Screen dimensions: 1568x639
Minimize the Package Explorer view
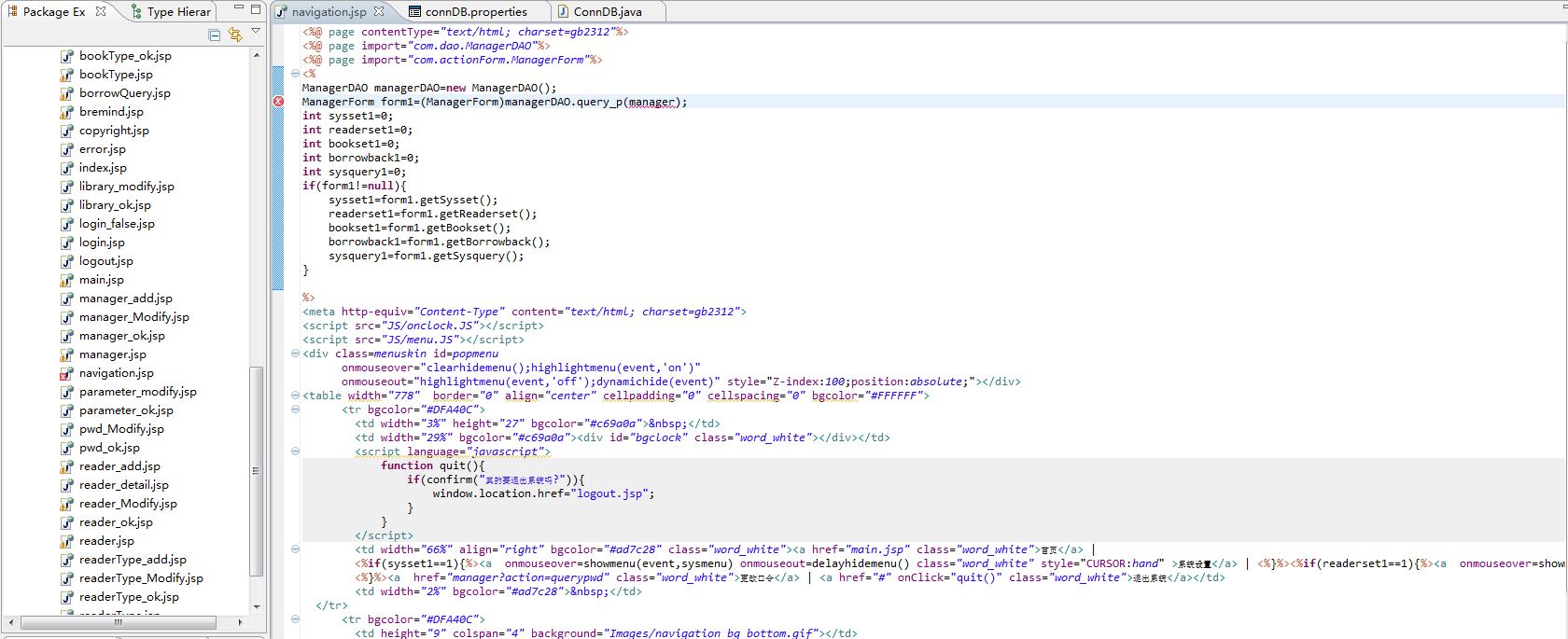[239, 7]
